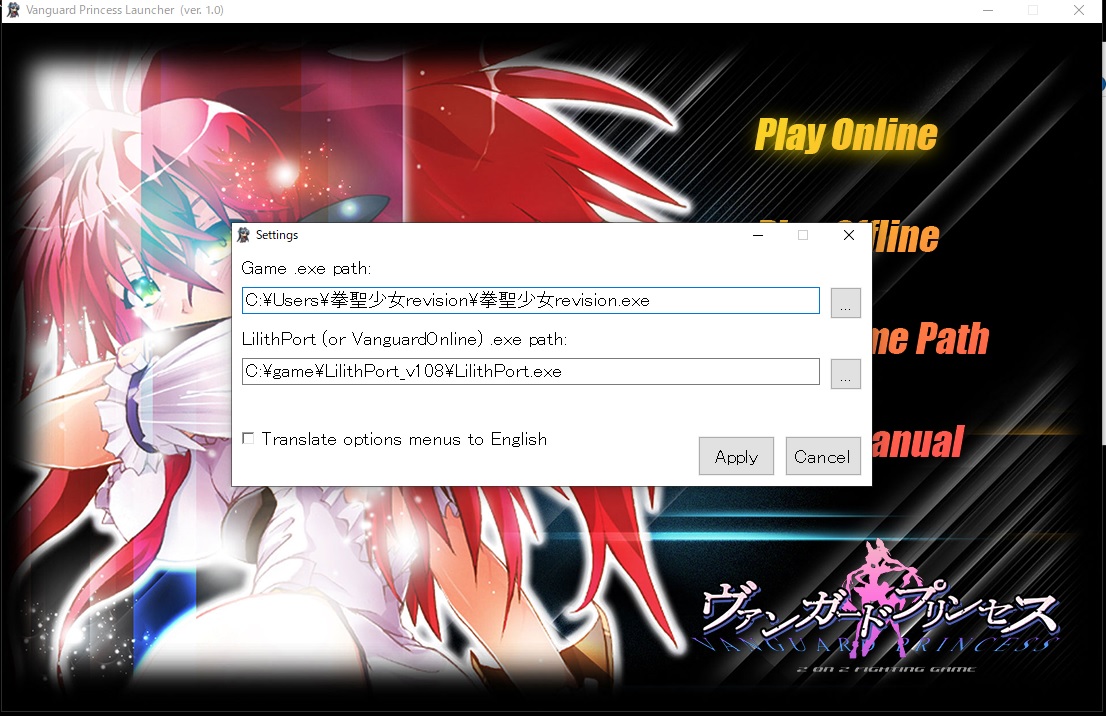
Task: Minimize the Vanguard Princess Launcher window
Action: 988,10
